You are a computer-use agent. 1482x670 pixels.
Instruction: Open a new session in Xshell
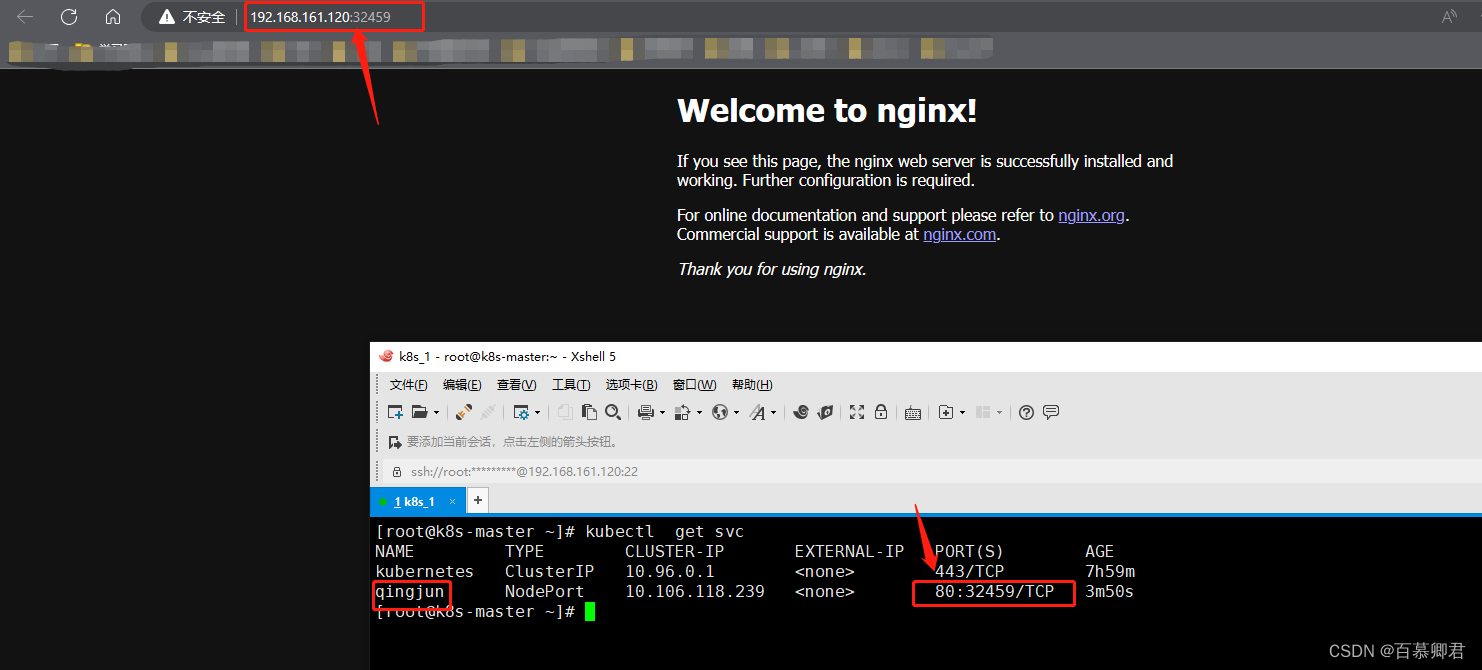point(395,412)
